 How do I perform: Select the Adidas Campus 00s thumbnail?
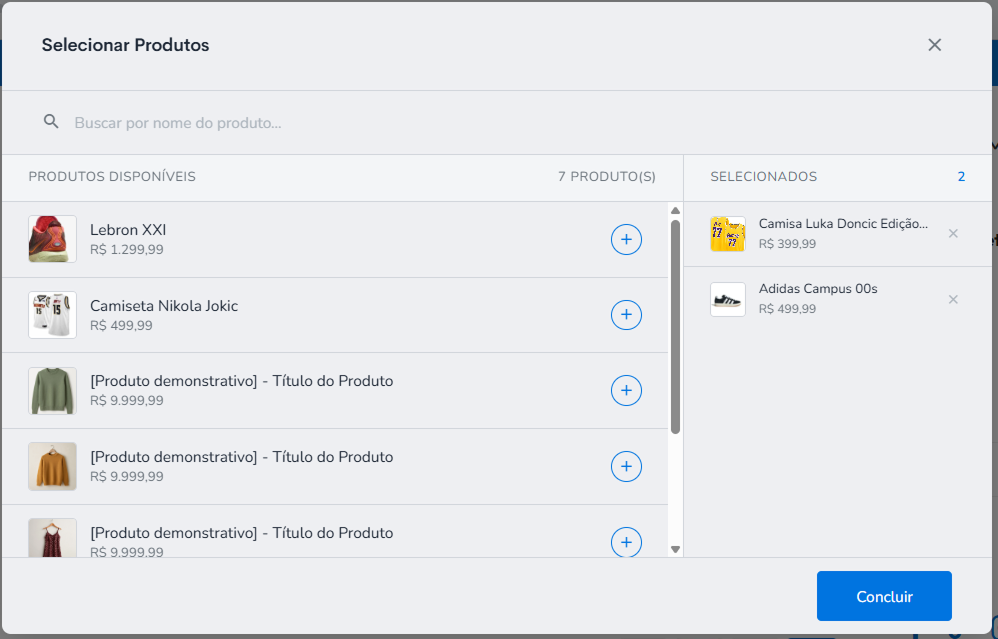tap(727, 299)
